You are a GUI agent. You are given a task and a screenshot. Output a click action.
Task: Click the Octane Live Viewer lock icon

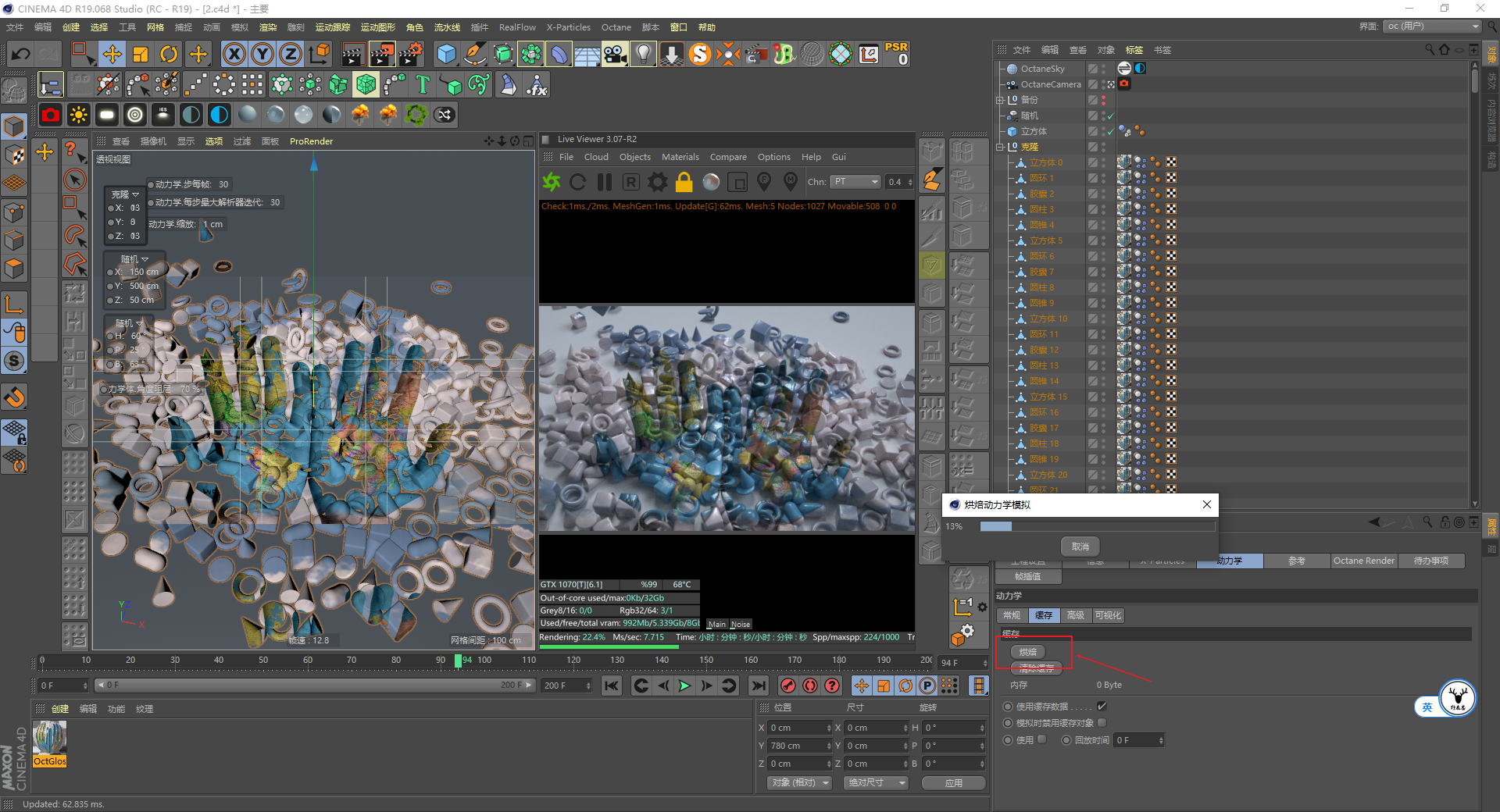[684, 182]
